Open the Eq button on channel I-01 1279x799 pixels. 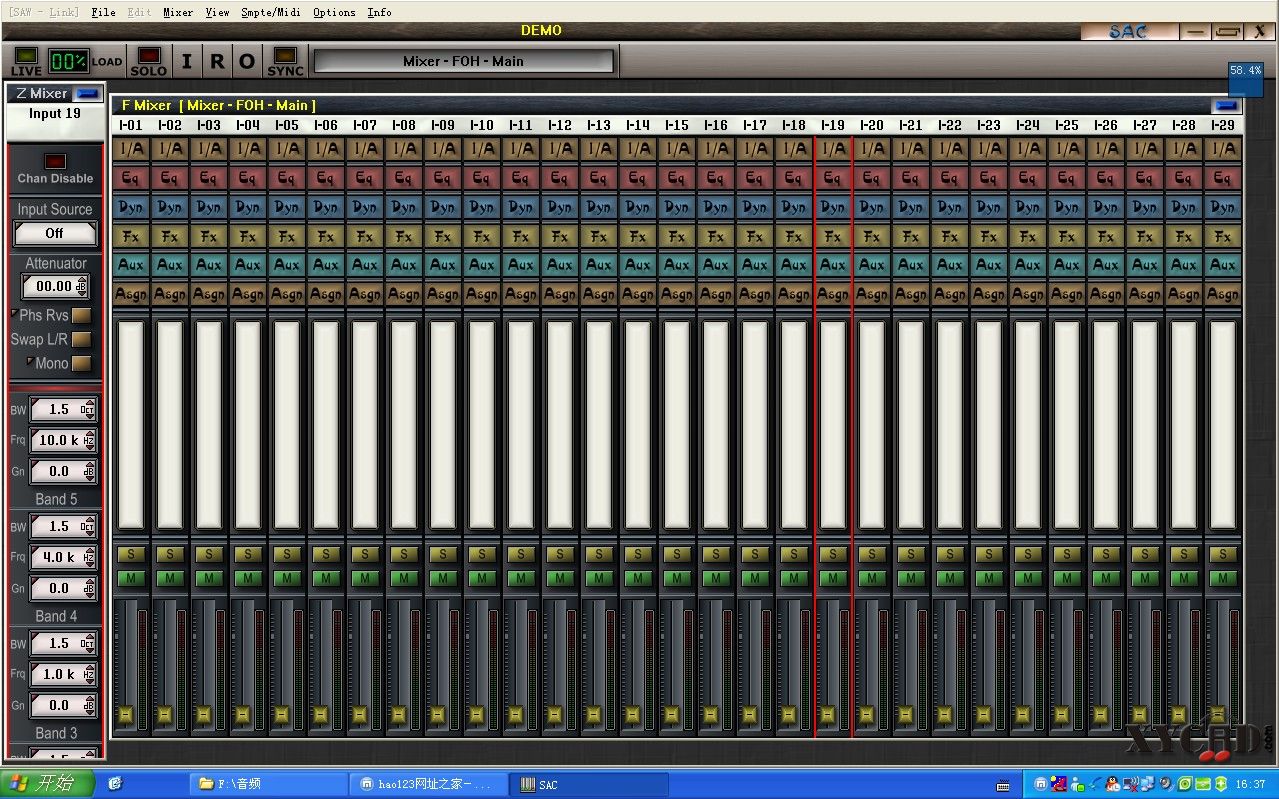(130, 178)
